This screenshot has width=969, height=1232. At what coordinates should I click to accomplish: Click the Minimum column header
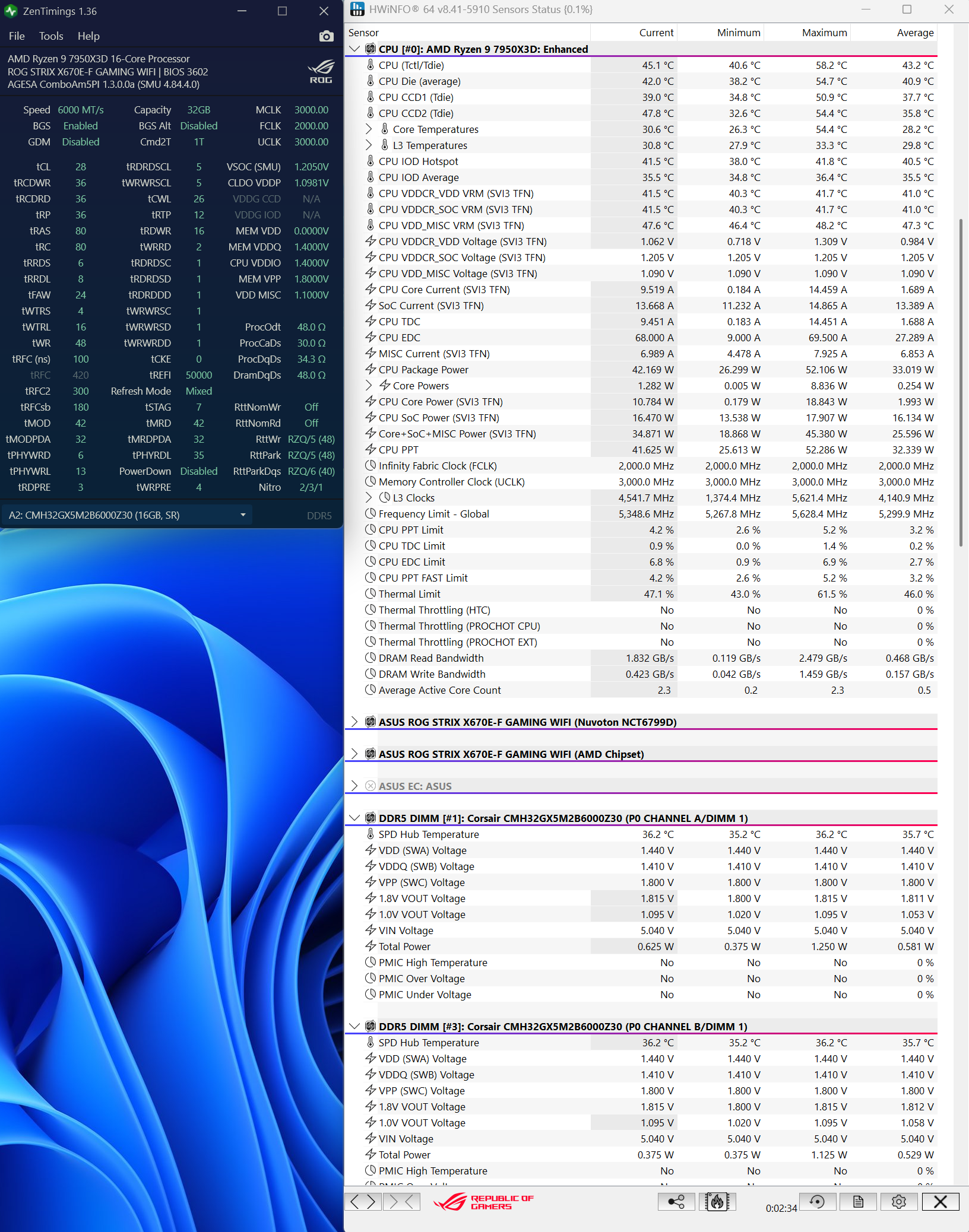click(720, 33)
